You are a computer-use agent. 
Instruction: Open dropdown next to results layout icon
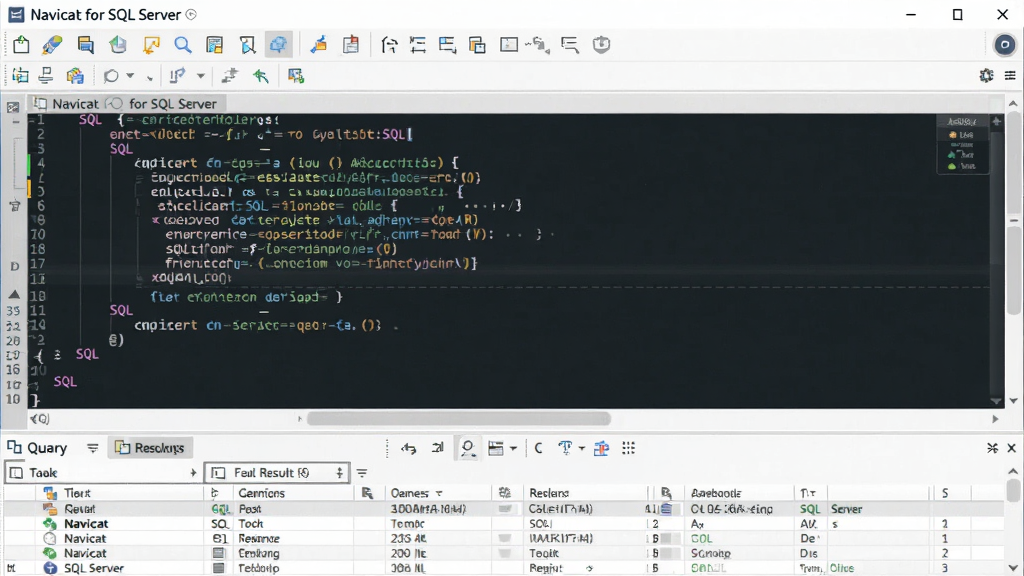513,448
